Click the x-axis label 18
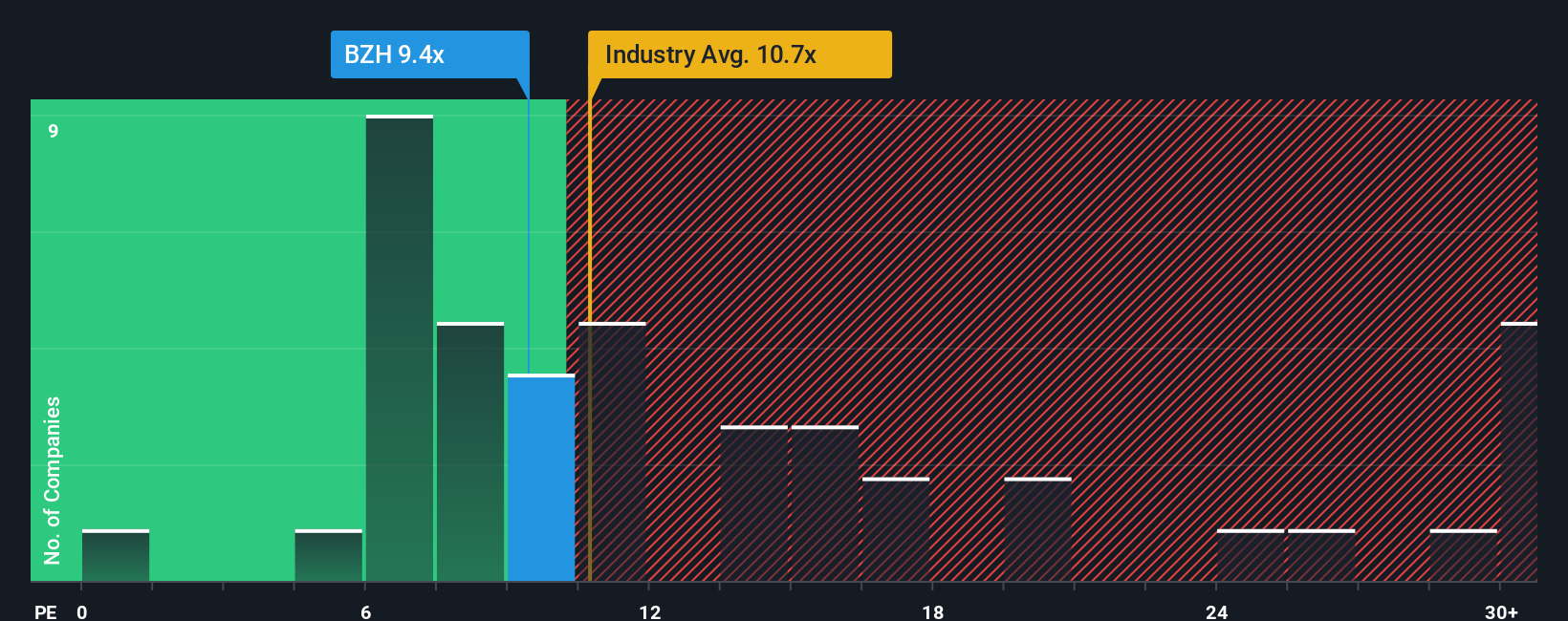 [x=933, y=611]
